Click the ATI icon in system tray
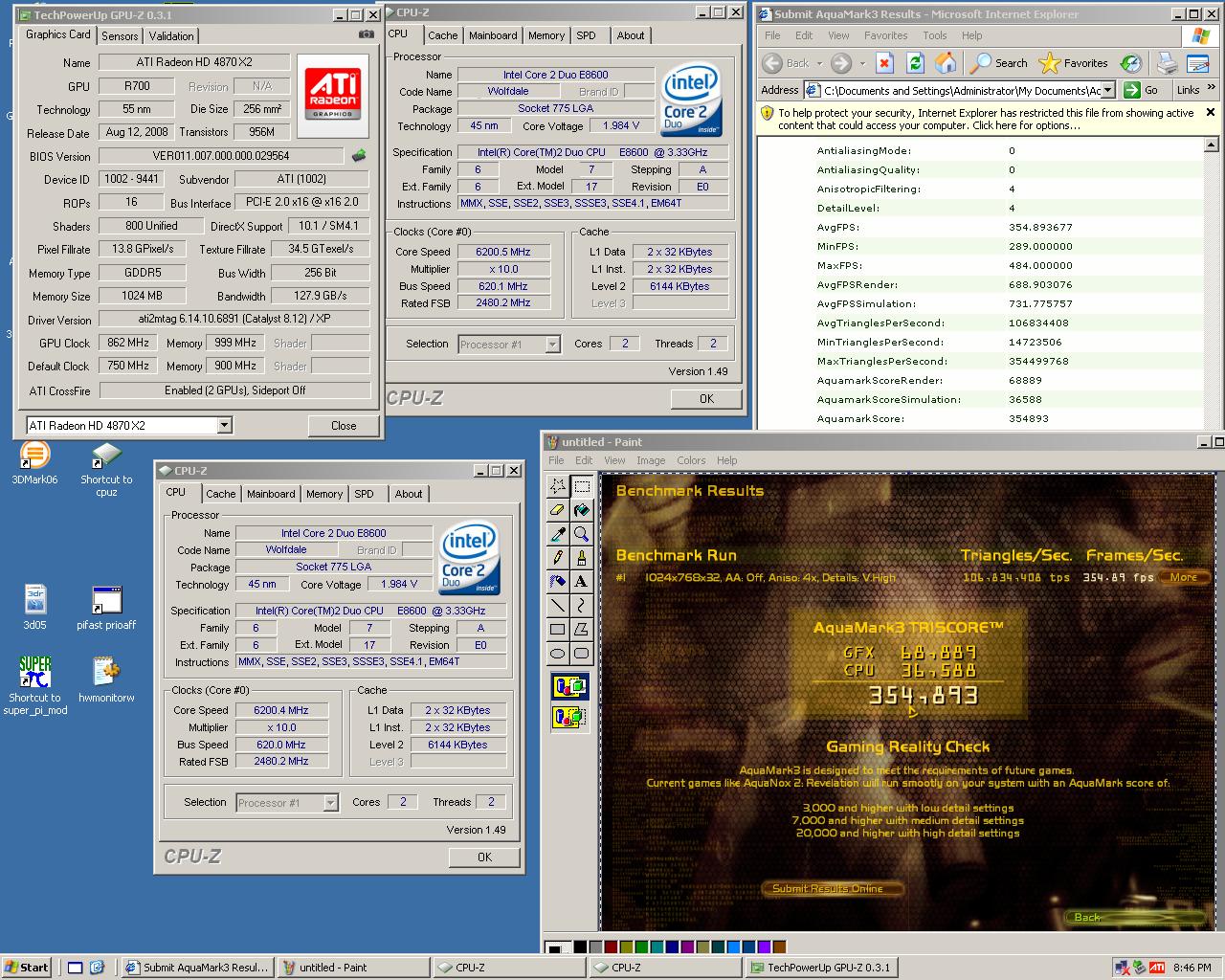Image resolution: width=1225 pixels, height=980 pixels. [x=1156, y=967]
